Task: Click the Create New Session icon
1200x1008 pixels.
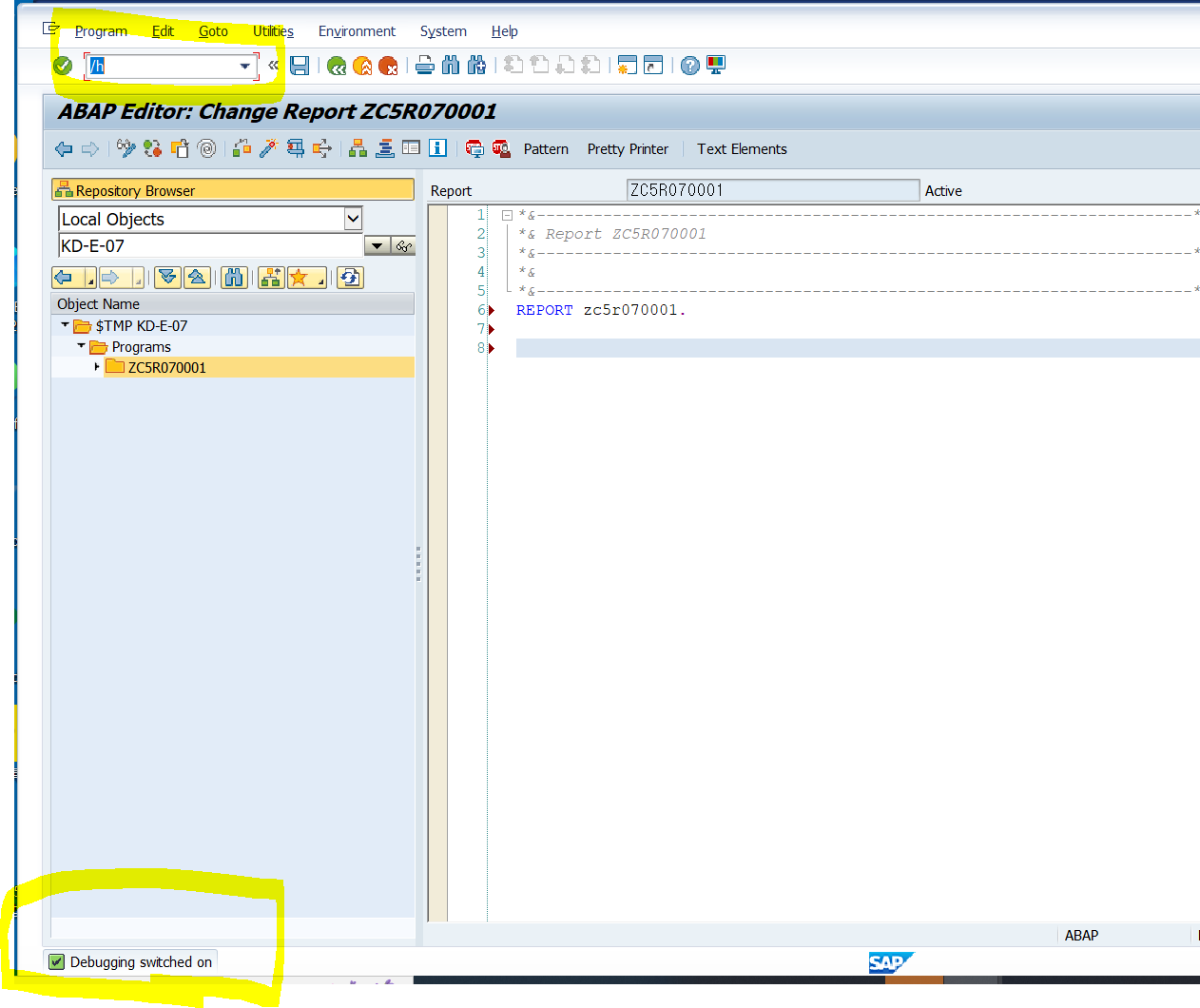Action: [627, 66]
